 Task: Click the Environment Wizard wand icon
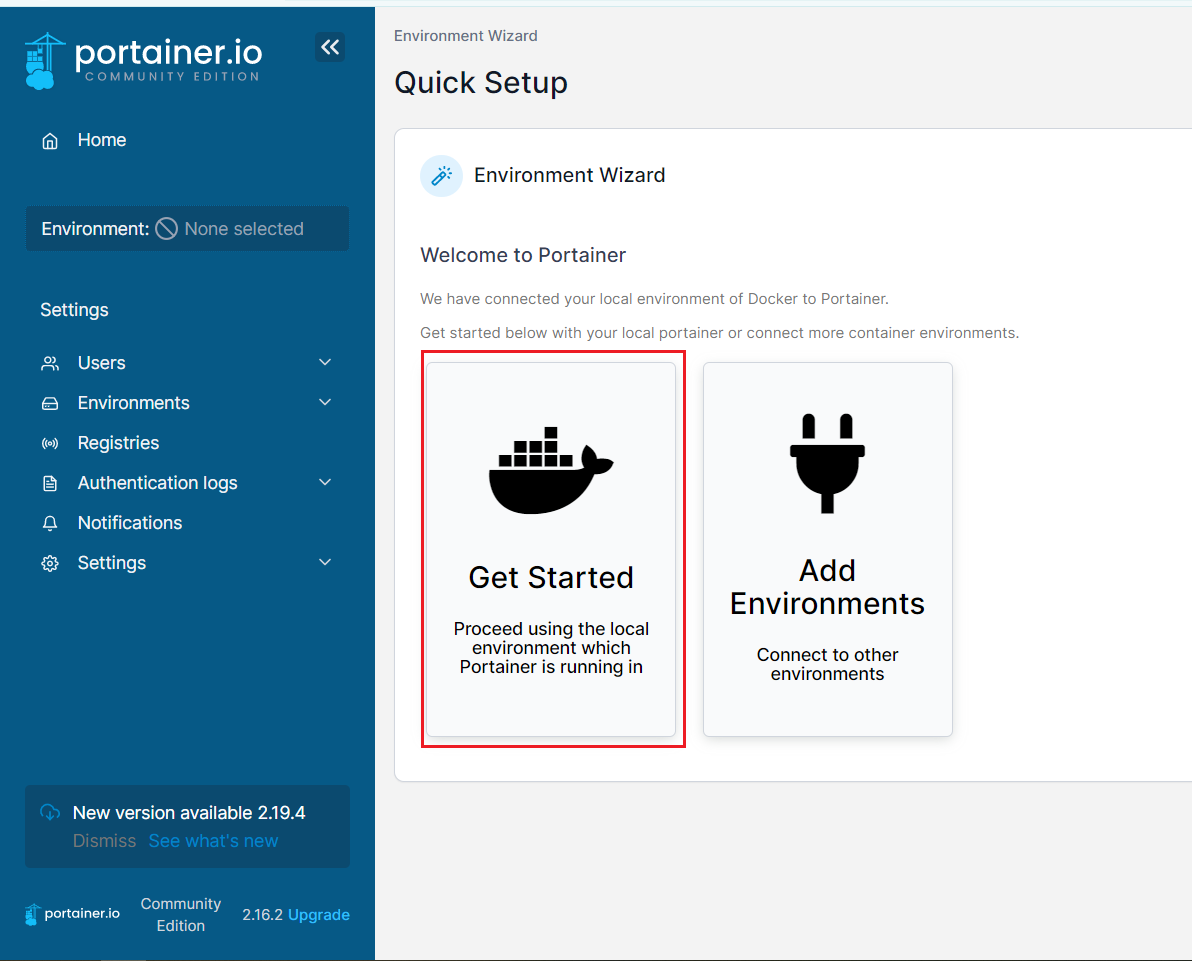[442, 176]
